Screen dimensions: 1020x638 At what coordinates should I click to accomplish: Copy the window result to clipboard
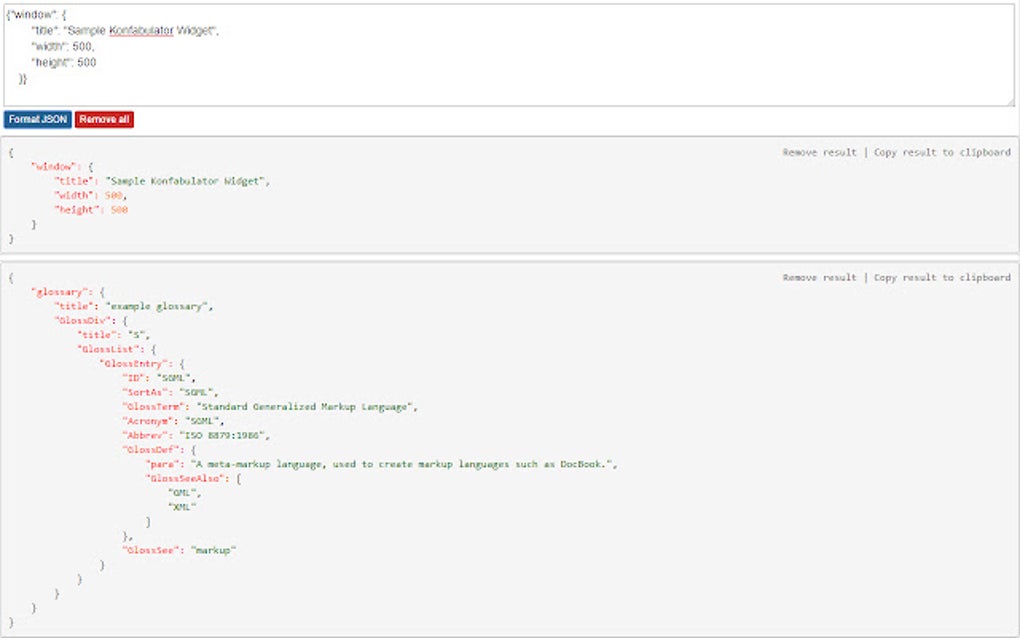coord(942,152)
